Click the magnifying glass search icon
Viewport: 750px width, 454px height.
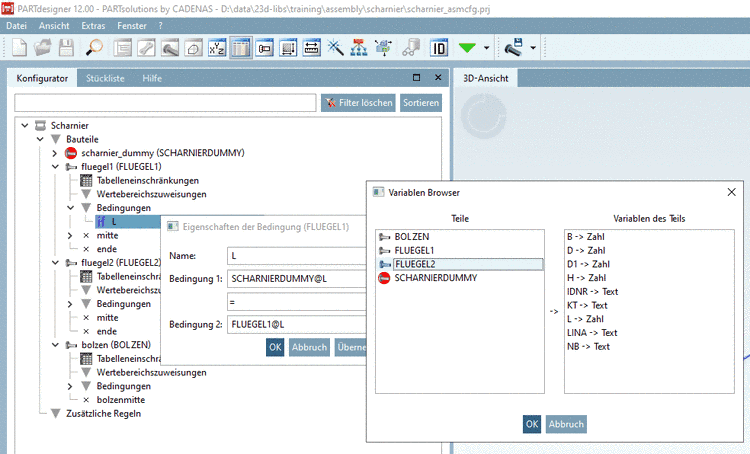[x=94, y=48]
